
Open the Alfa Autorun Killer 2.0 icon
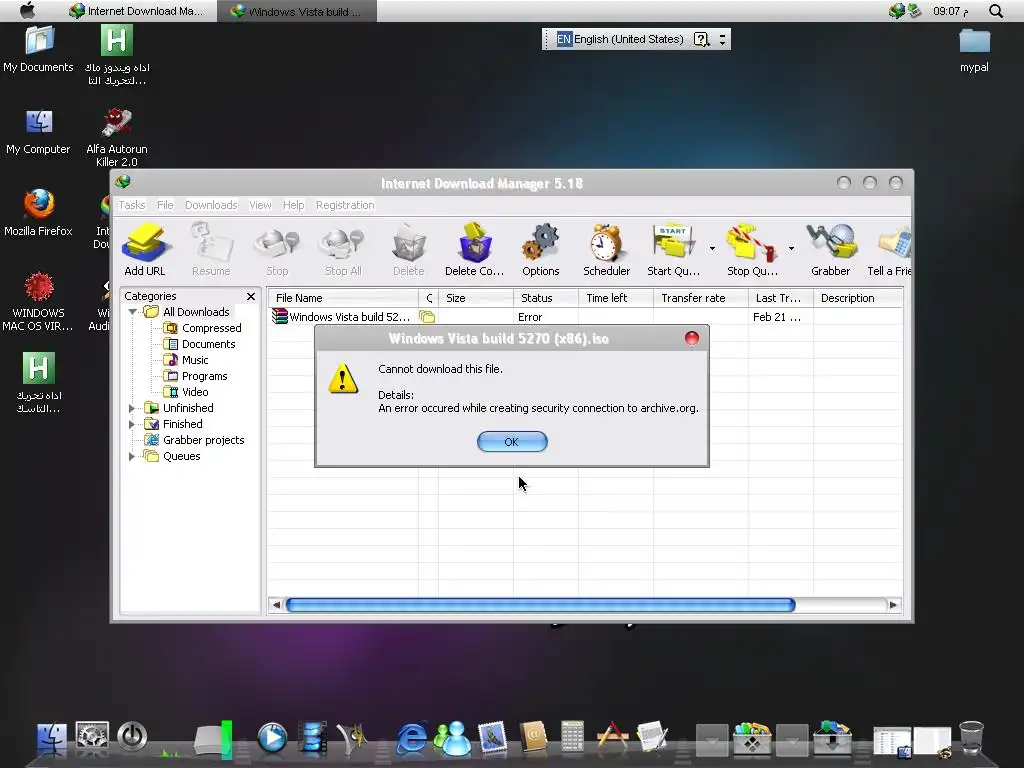(117, 138)
